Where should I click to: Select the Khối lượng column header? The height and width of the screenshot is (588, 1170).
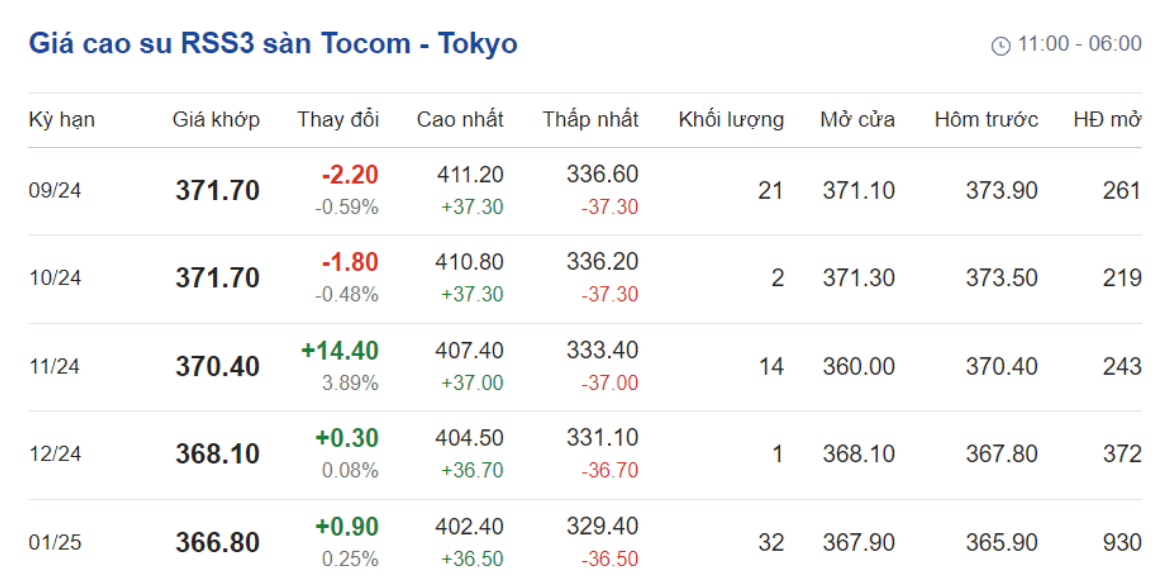pyautogui.click(x=731, y=119)
